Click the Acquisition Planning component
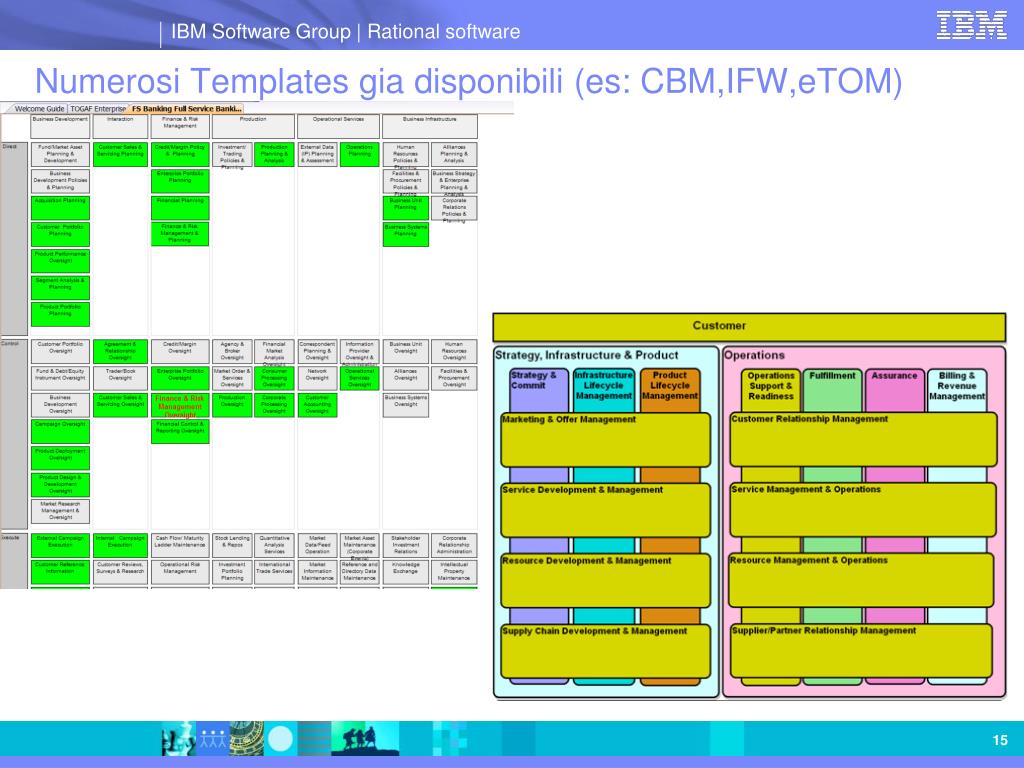Screen dimensions: 1024x768 point(60,208)
